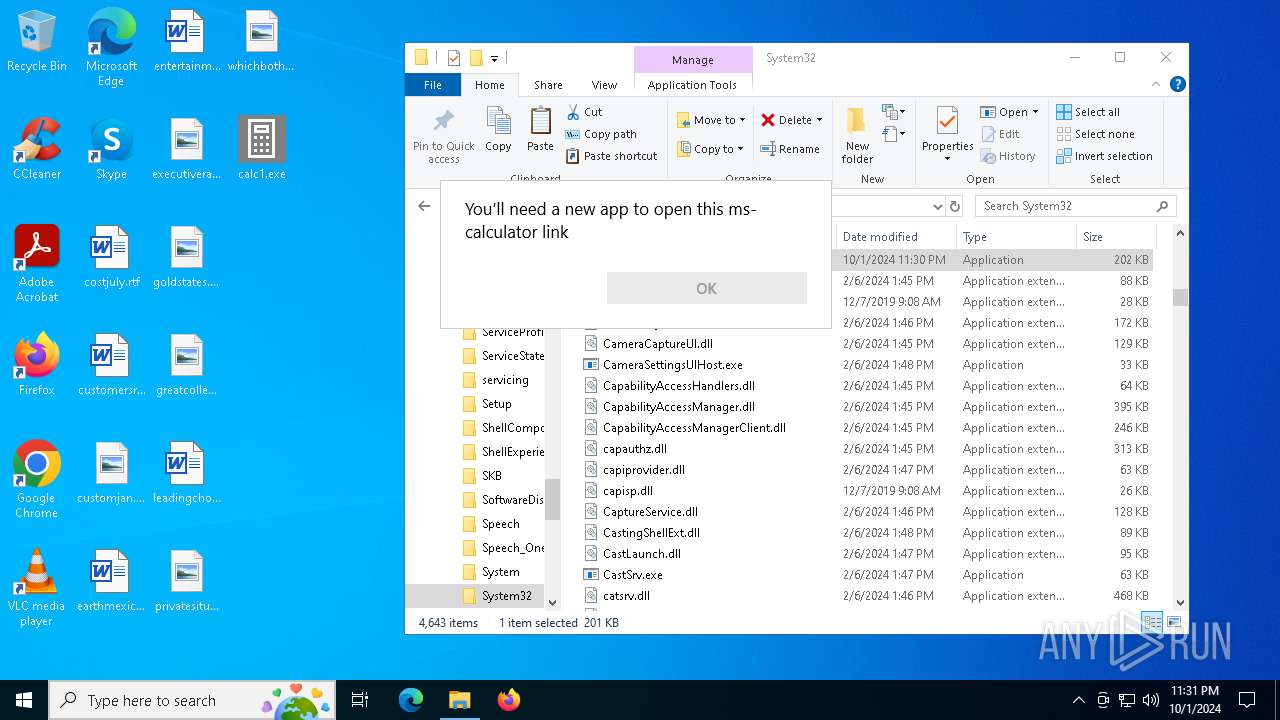Image resolution: width=1280 pixels, height=720 pixels.
Task: Select CameraCaptureUI.dll file
Action: 658,344
